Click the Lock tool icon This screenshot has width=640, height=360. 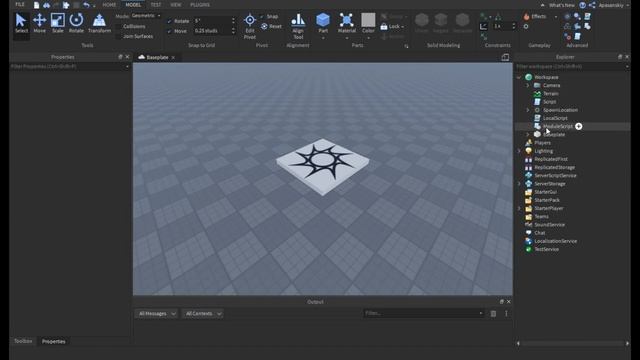coord(384,27)
